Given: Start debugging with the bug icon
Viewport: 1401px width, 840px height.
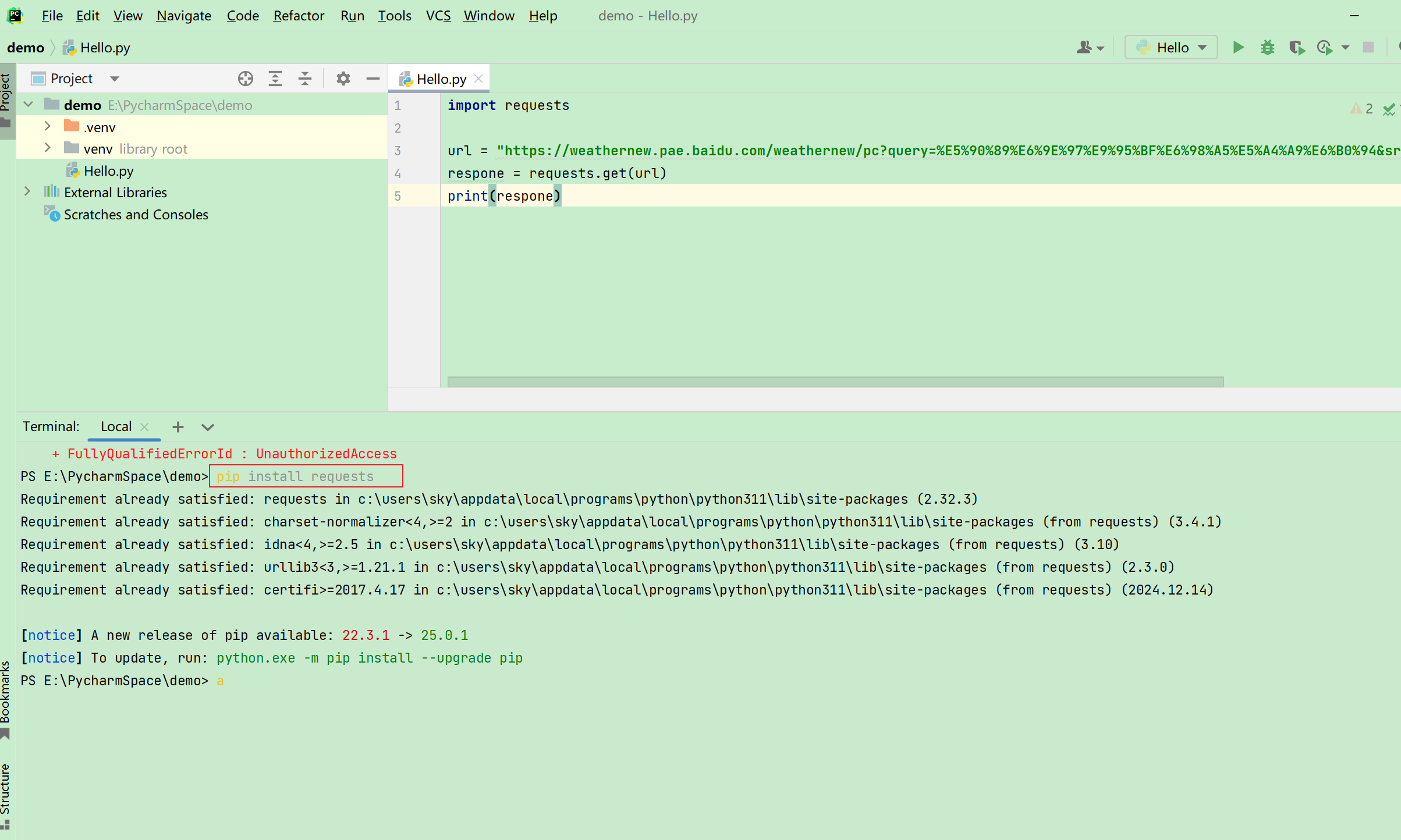Looking at the screenshot, I should (x=1267, y=48).
